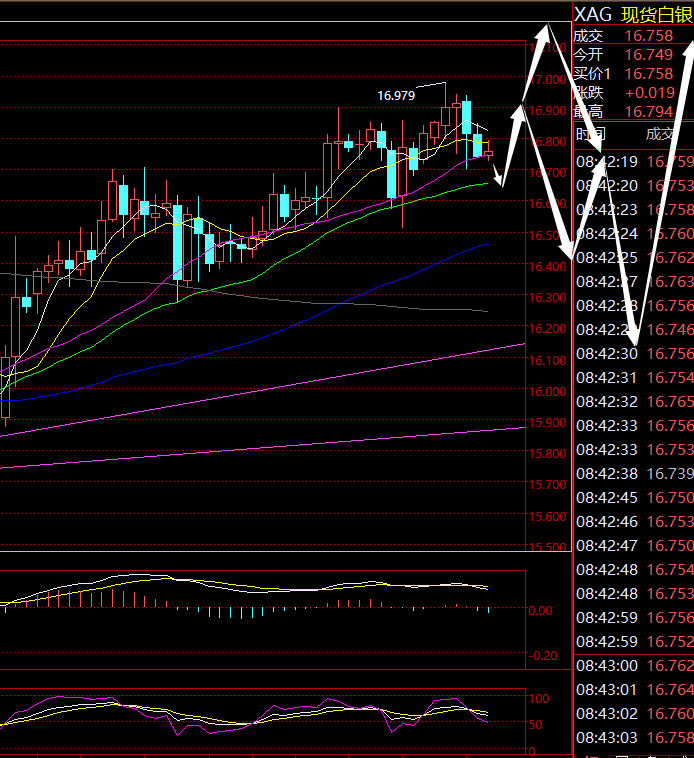Select the tick row at 08:42:19
This screenshot has width=694, height=758.
[x=634, y=161]
